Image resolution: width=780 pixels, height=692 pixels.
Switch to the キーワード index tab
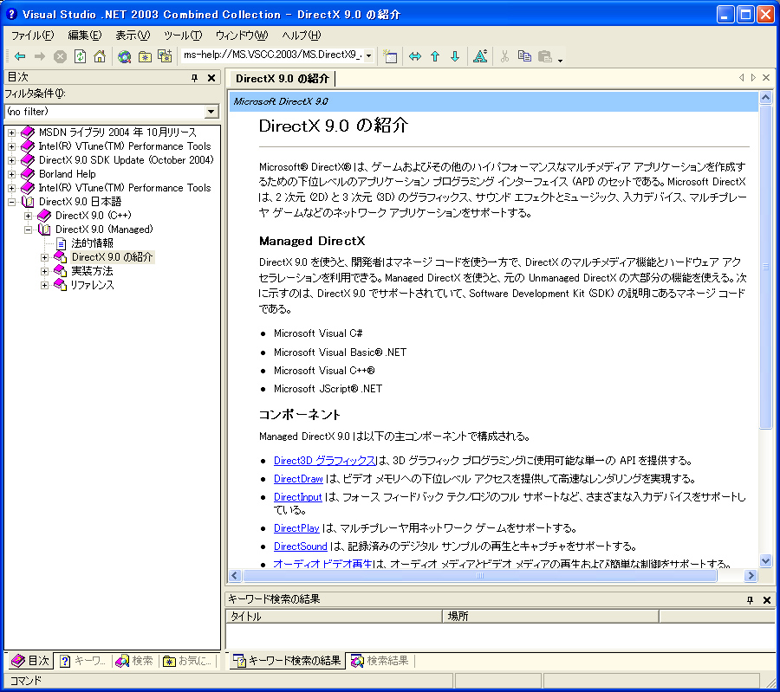coord(82,661)
